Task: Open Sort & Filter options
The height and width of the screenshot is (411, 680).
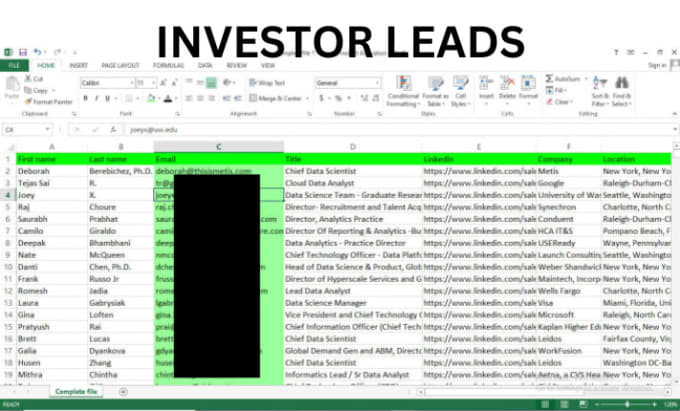Action: coord(600,91)
